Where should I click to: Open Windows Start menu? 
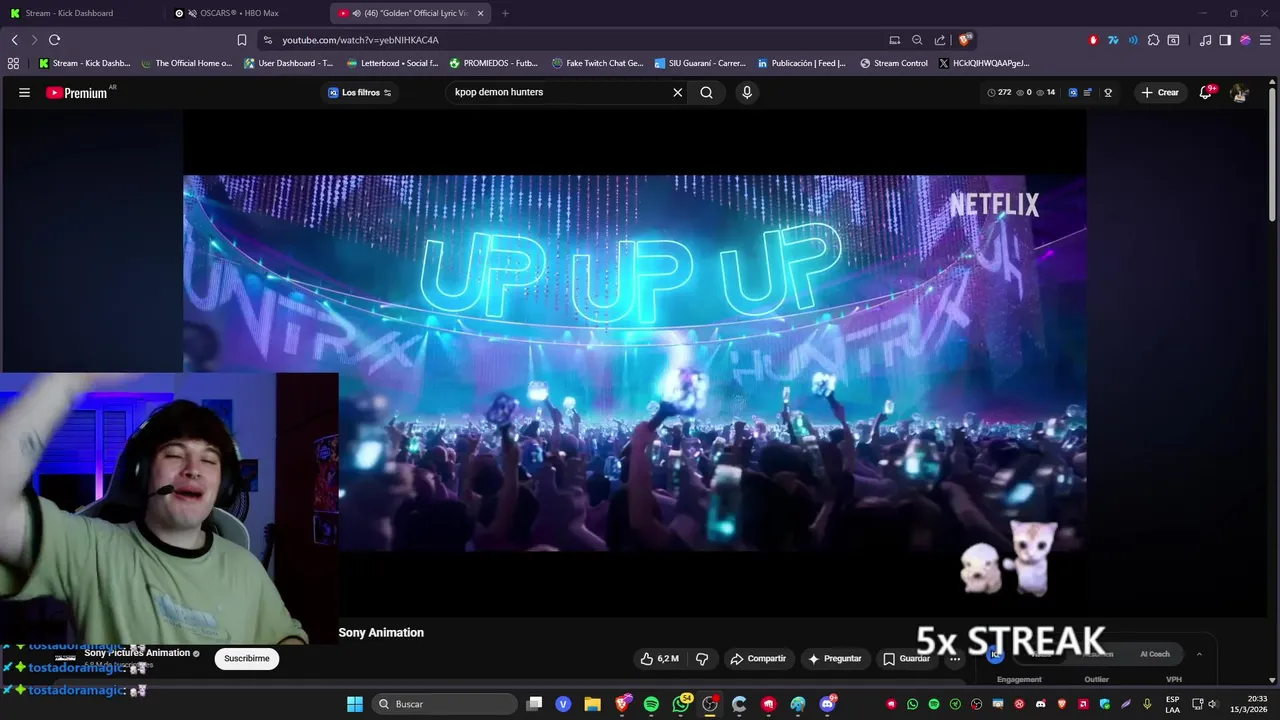tap(354, 704)
